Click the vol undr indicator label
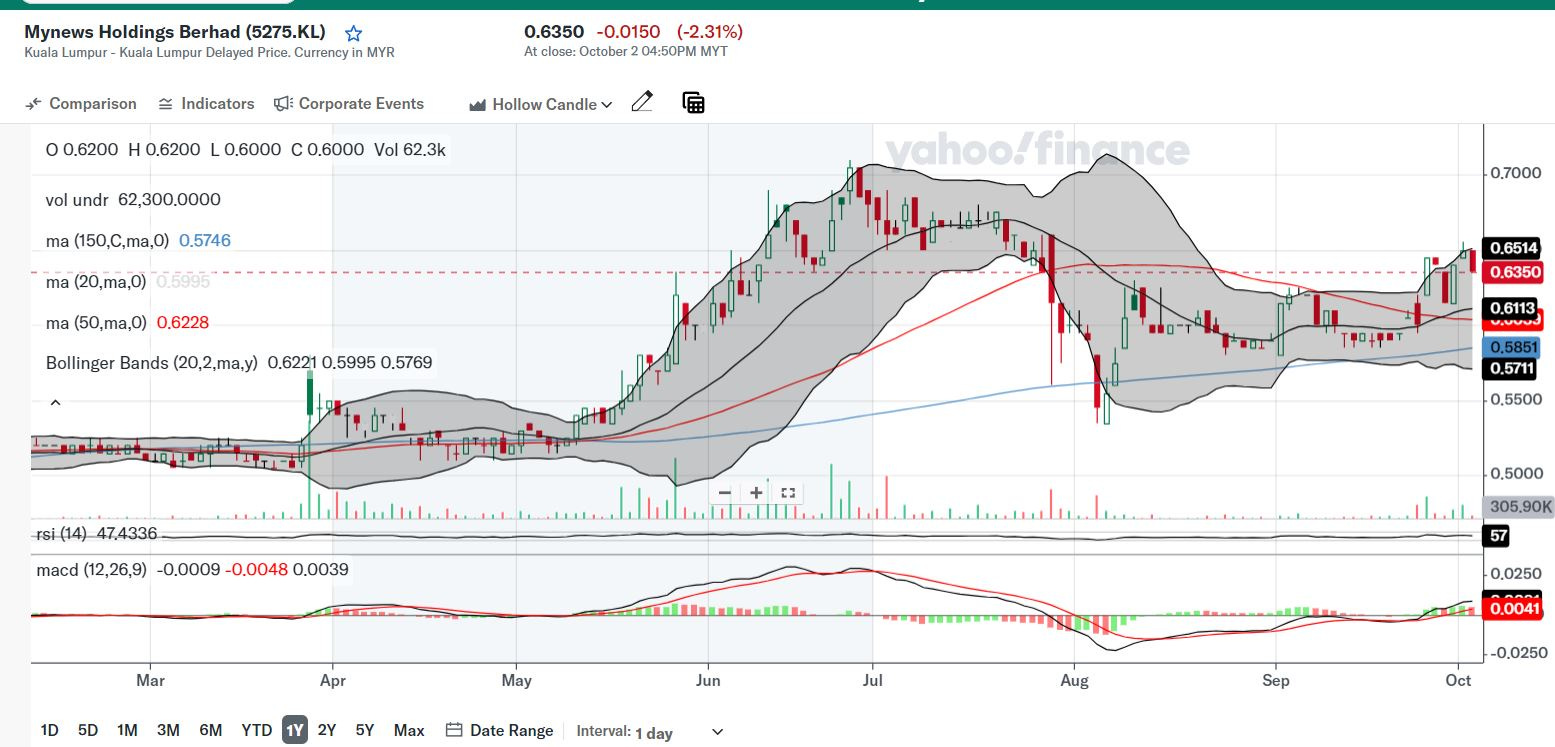Screen dimensions: 1555x747 pyautogui.click(x=78, y=199)
